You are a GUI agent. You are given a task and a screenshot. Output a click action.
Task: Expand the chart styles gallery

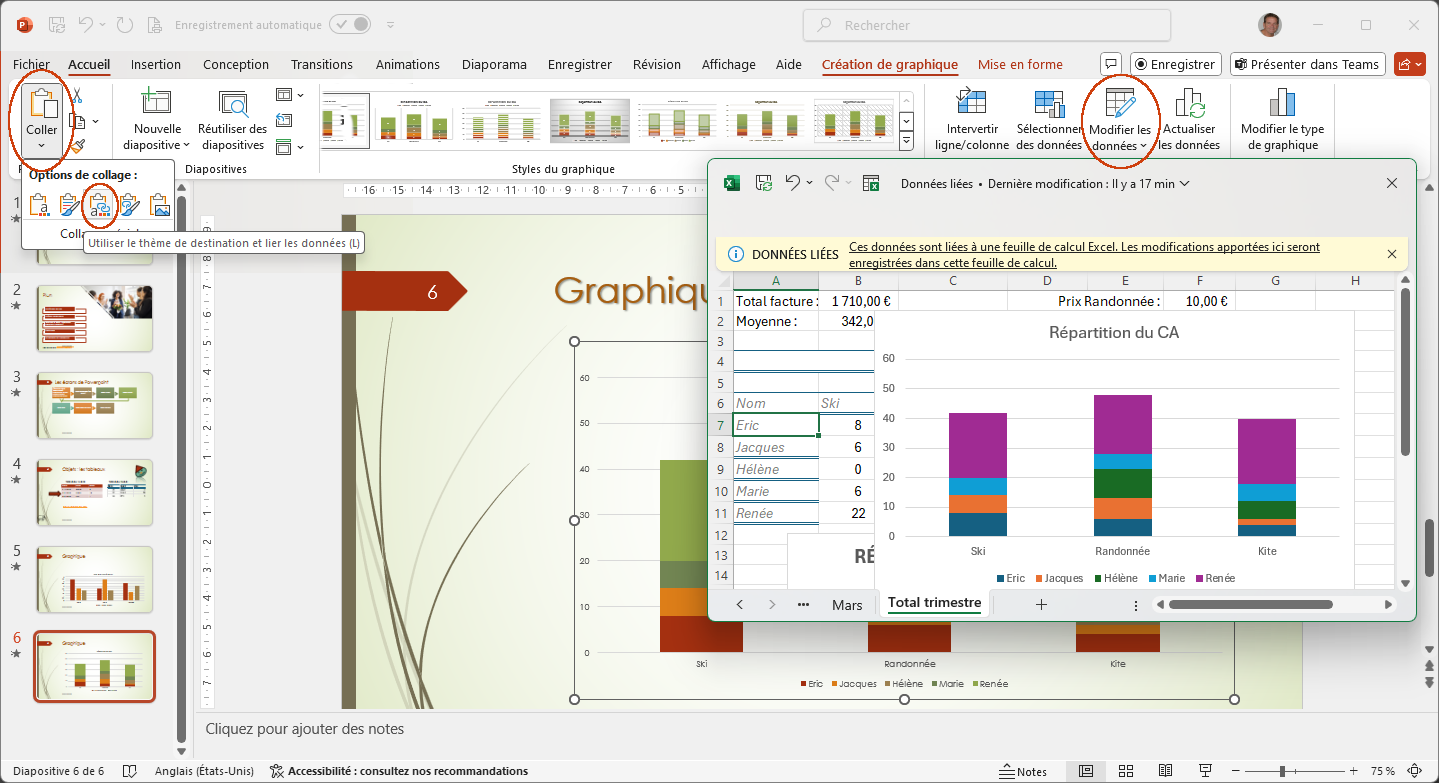point(907,143)
